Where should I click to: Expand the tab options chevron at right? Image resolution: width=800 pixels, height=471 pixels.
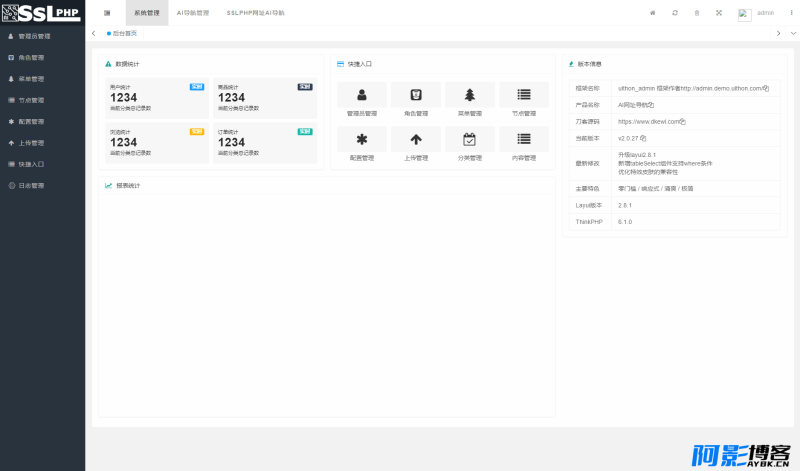[793, 33]
